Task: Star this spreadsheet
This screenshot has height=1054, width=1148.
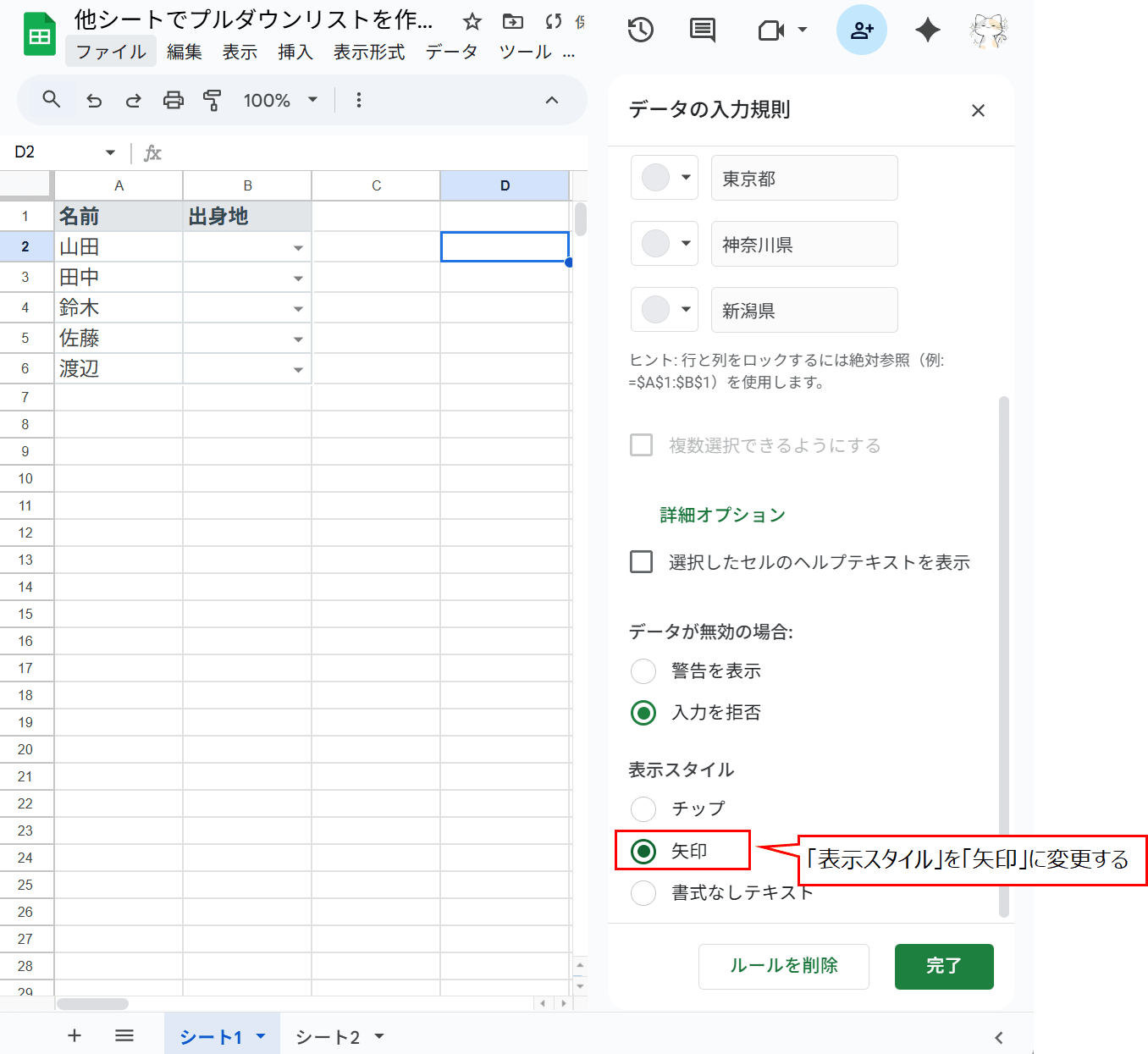Action: pos(472,23)
